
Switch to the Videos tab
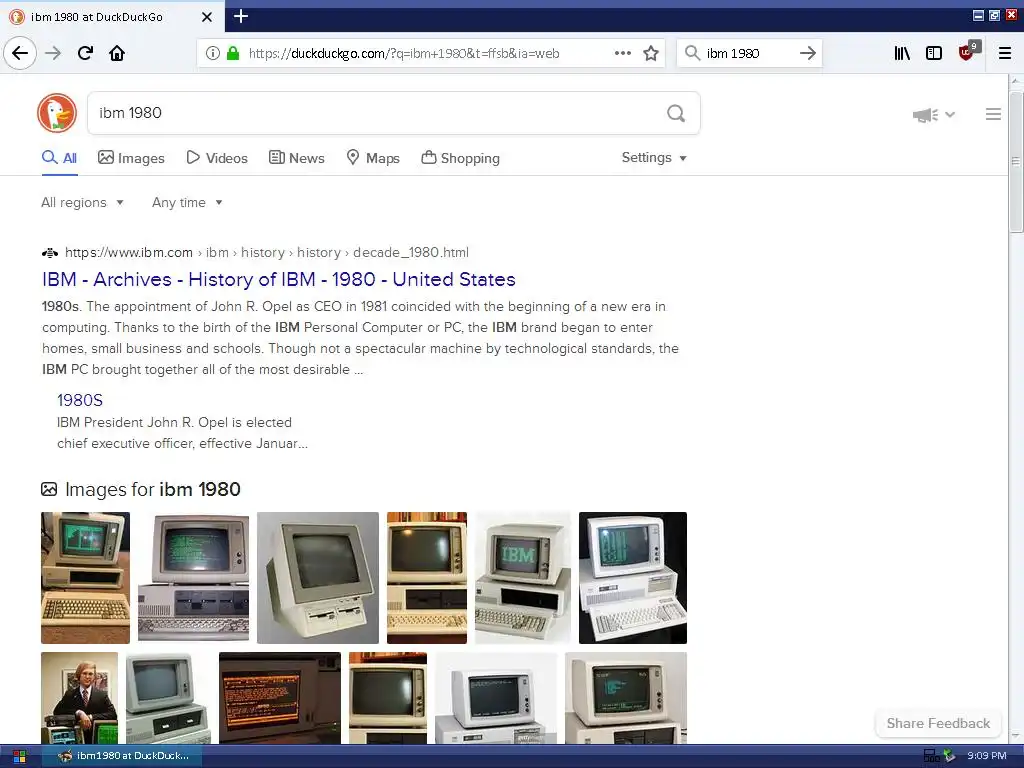[217, 158]
